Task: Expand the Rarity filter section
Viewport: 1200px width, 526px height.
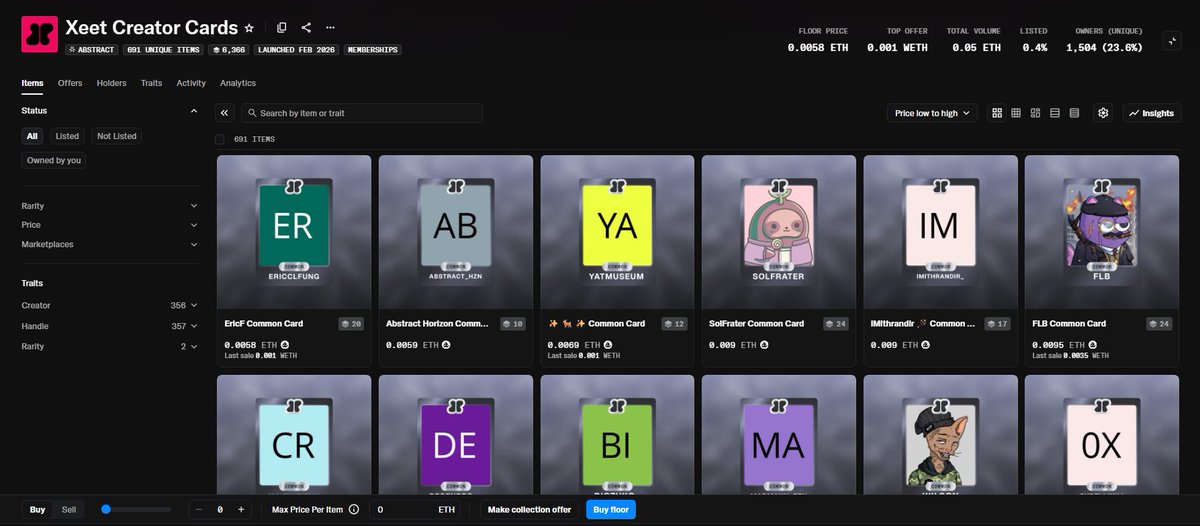Action: tap(110, 206)
